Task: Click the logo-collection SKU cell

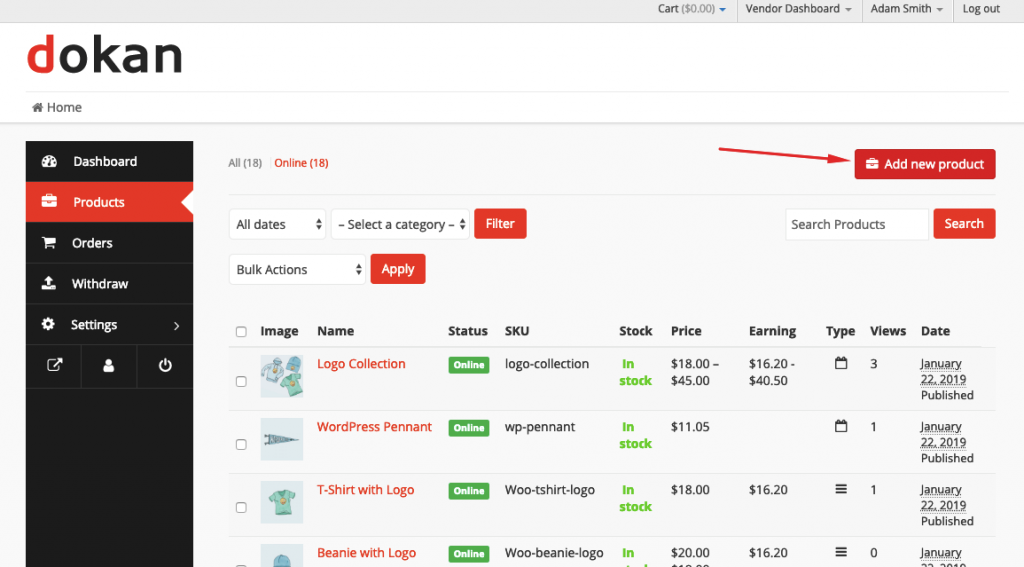Action: point(547,364)
